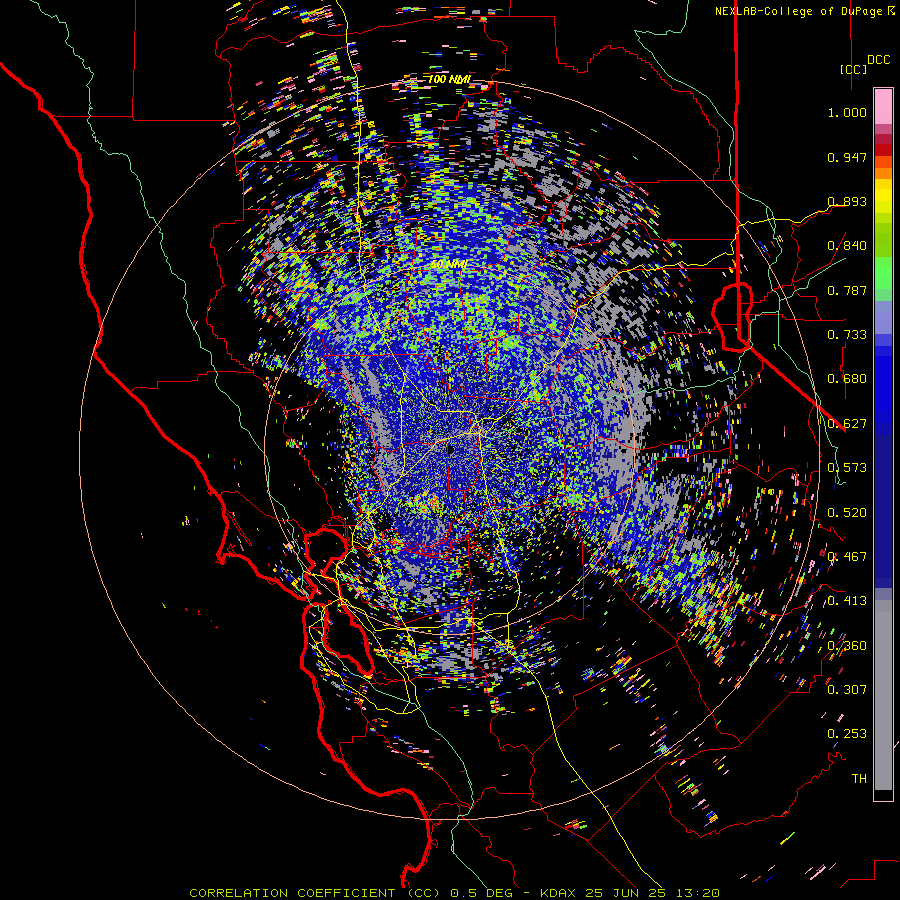This screenshot has width=900, height=900.
Task: Click the 0.413 legend value
Action: point(847,601)
